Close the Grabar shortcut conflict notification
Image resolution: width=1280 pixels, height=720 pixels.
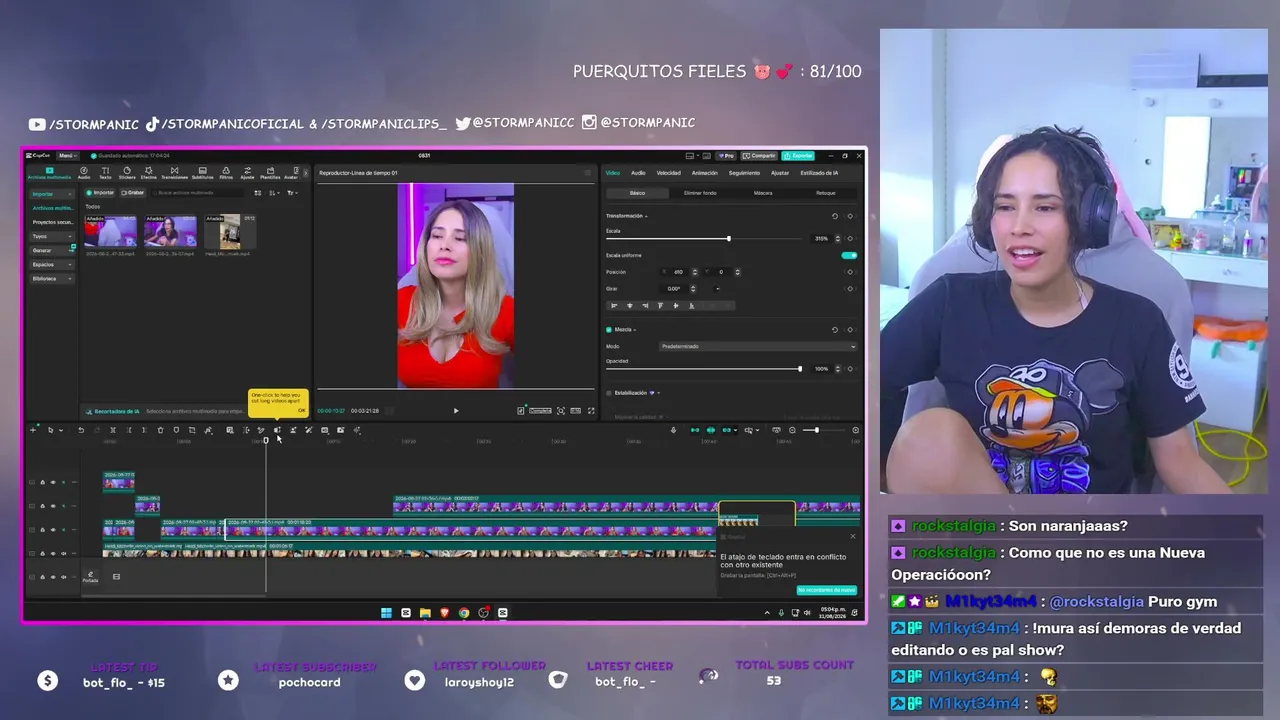tap(852, 536)
